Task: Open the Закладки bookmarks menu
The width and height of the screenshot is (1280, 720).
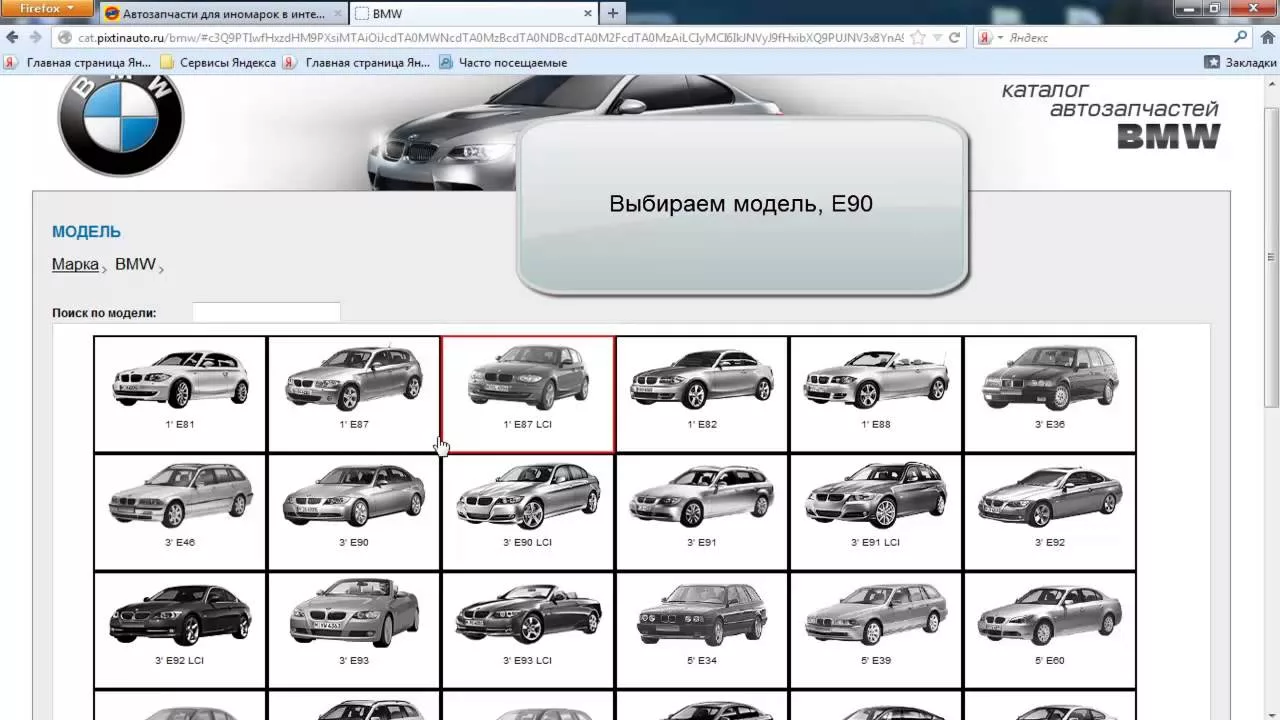Action: [x=1240, y=62]
